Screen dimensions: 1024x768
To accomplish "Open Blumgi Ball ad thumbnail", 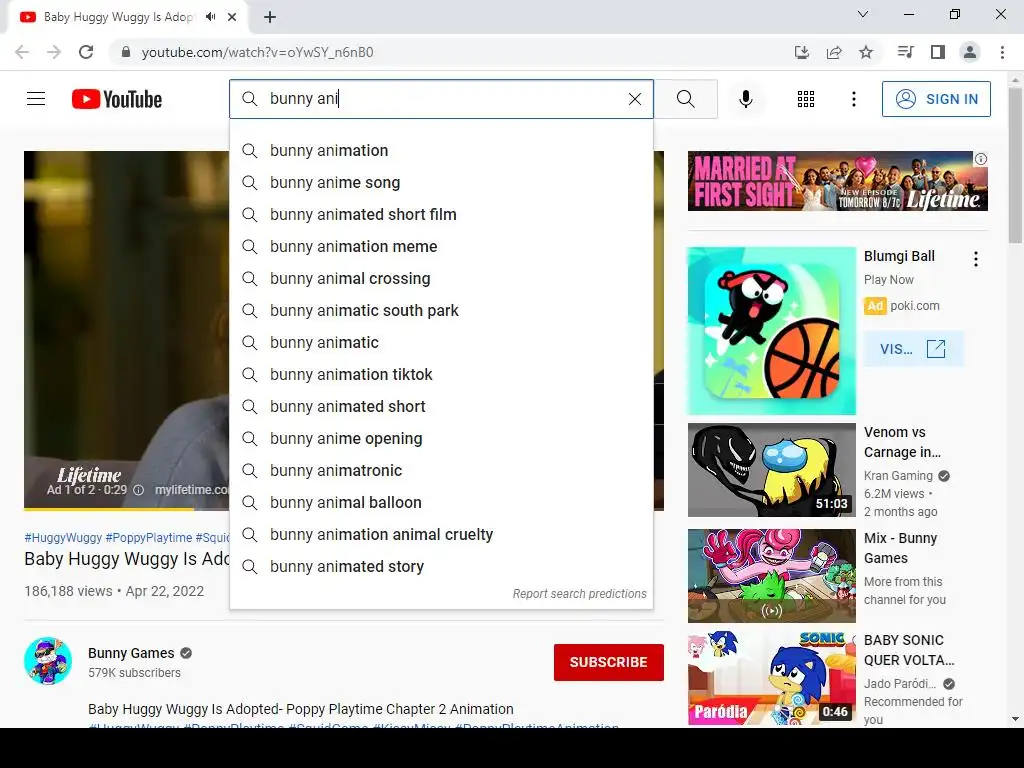I will click(771, 331).
